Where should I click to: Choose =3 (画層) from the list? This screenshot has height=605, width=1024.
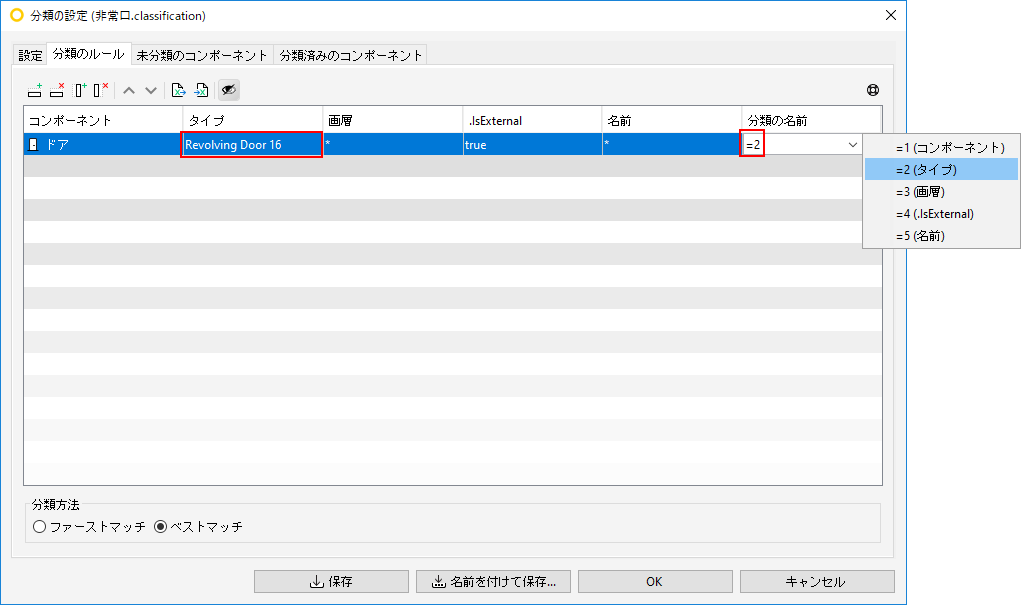pos(941,191)
